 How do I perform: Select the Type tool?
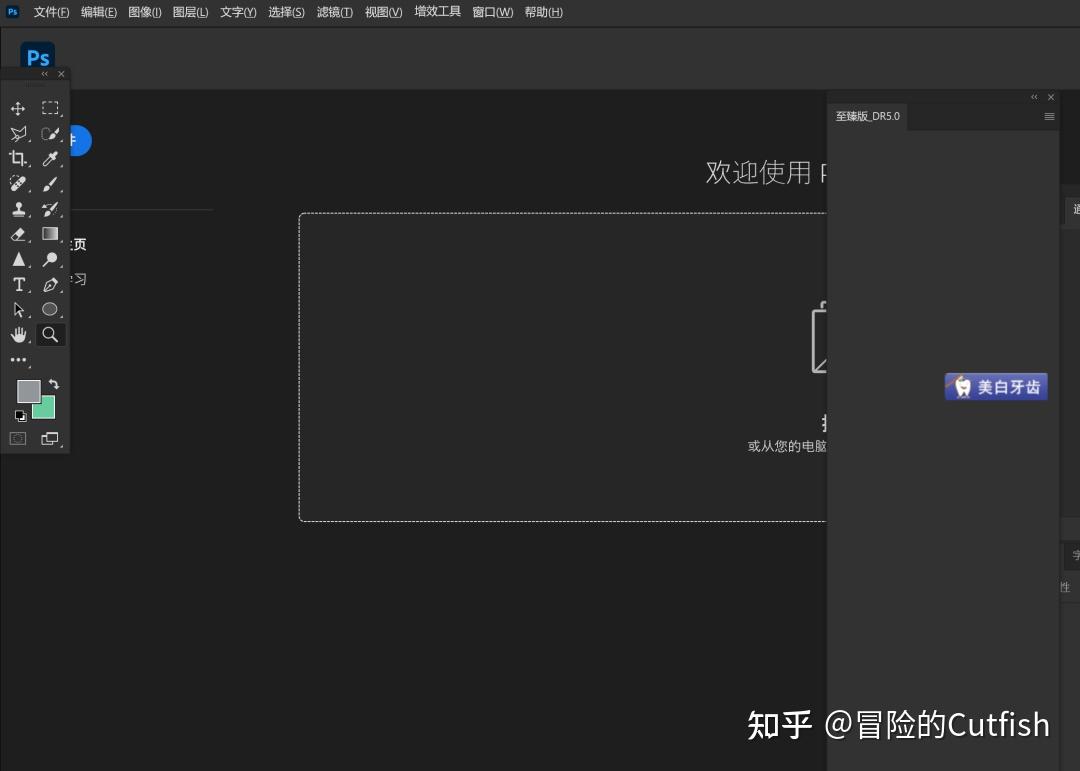pos(18,284)
